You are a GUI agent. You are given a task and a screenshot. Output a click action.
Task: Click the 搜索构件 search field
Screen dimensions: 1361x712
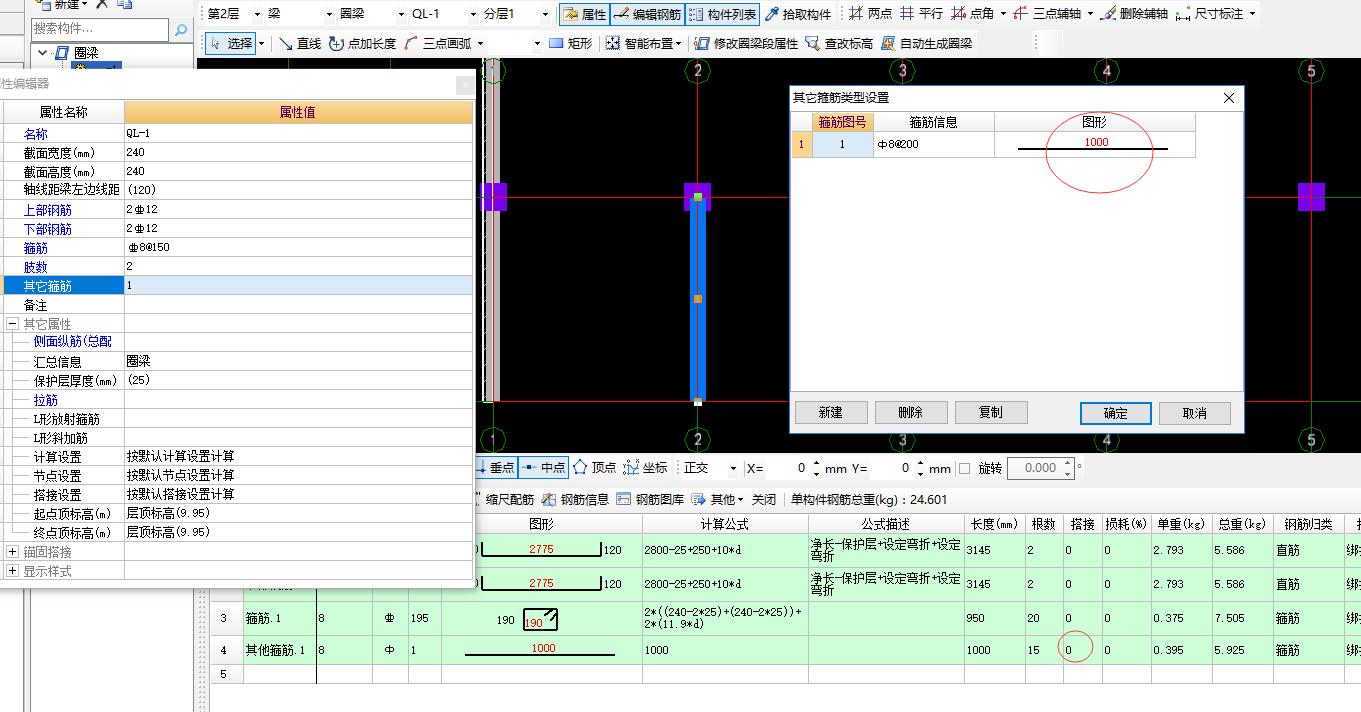(100, 30)
